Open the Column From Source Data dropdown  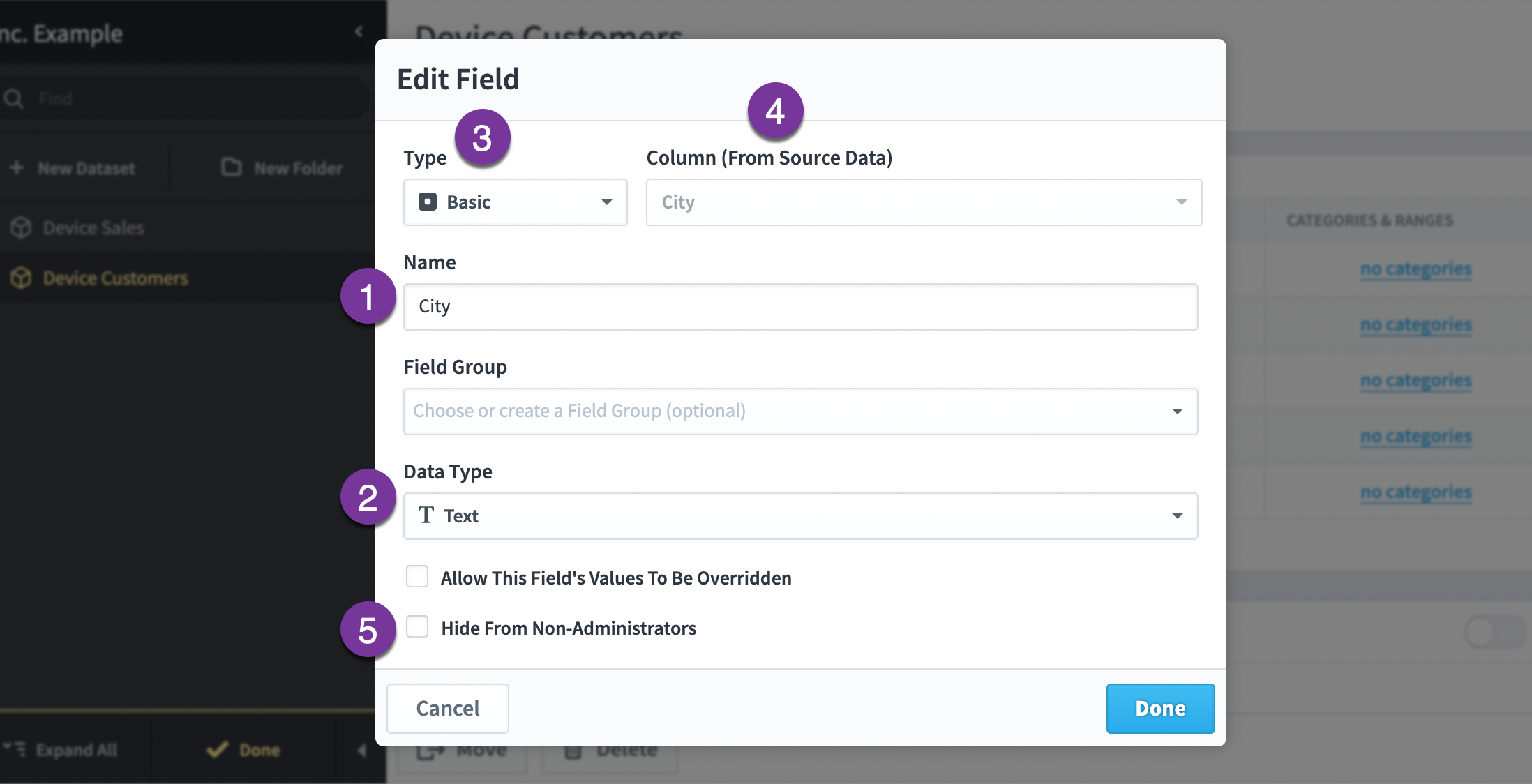pos(924,202)
